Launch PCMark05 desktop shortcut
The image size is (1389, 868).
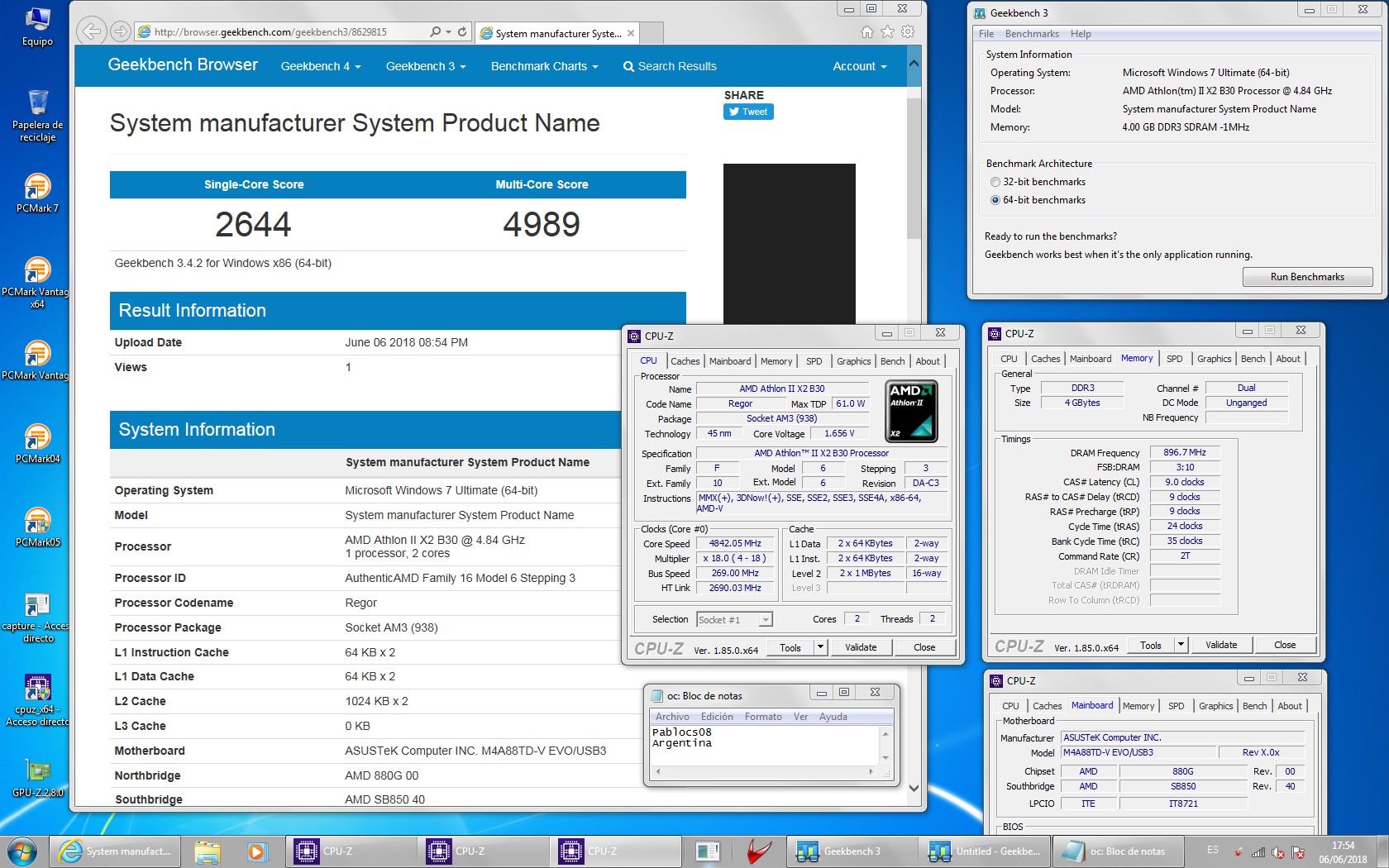[37, 527]
